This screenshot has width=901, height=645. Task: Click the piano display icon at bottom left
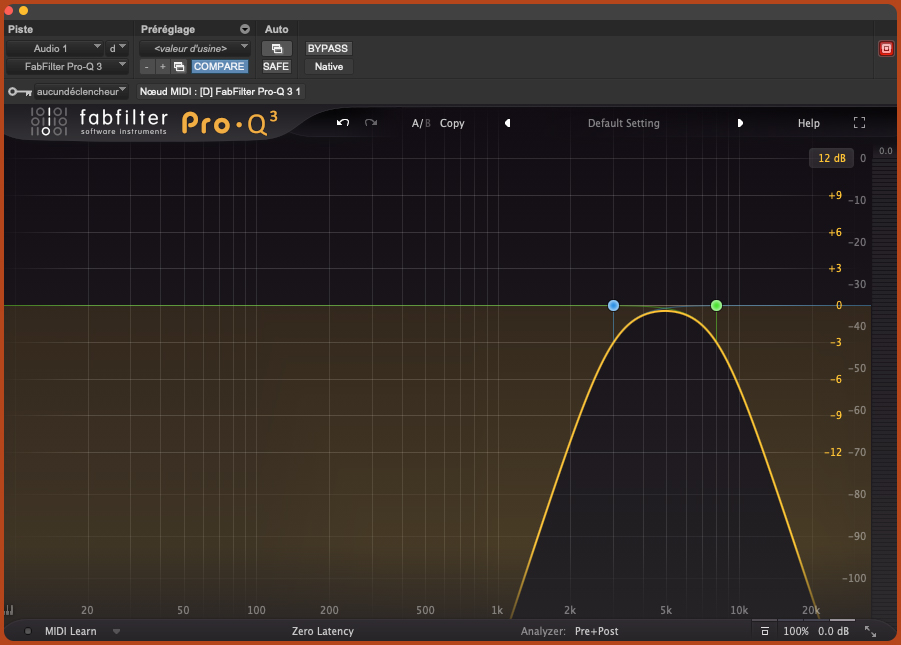coord(10,609)
